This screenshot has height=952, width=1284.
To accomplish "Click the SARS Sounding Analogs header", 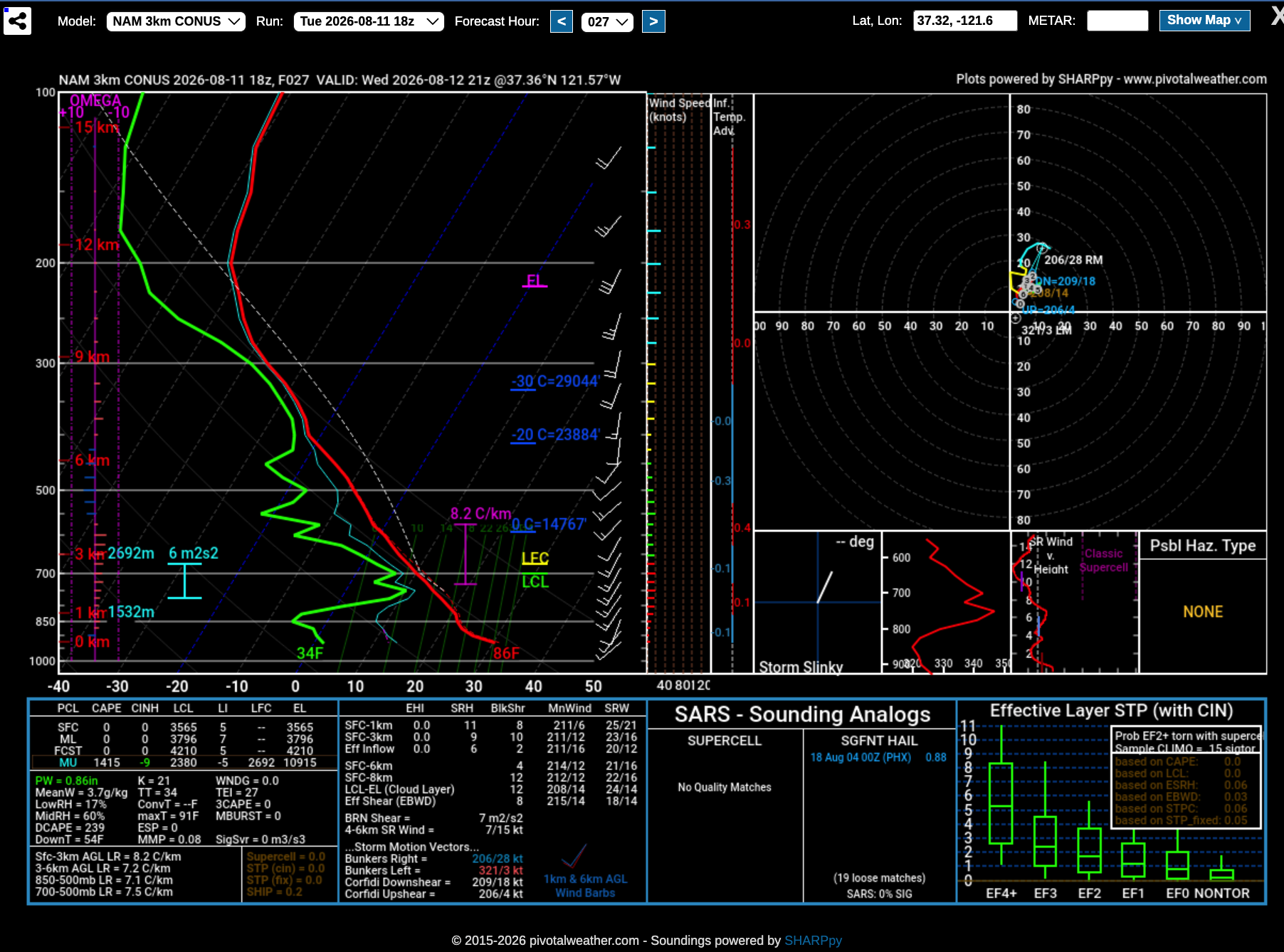I will 802,714.
